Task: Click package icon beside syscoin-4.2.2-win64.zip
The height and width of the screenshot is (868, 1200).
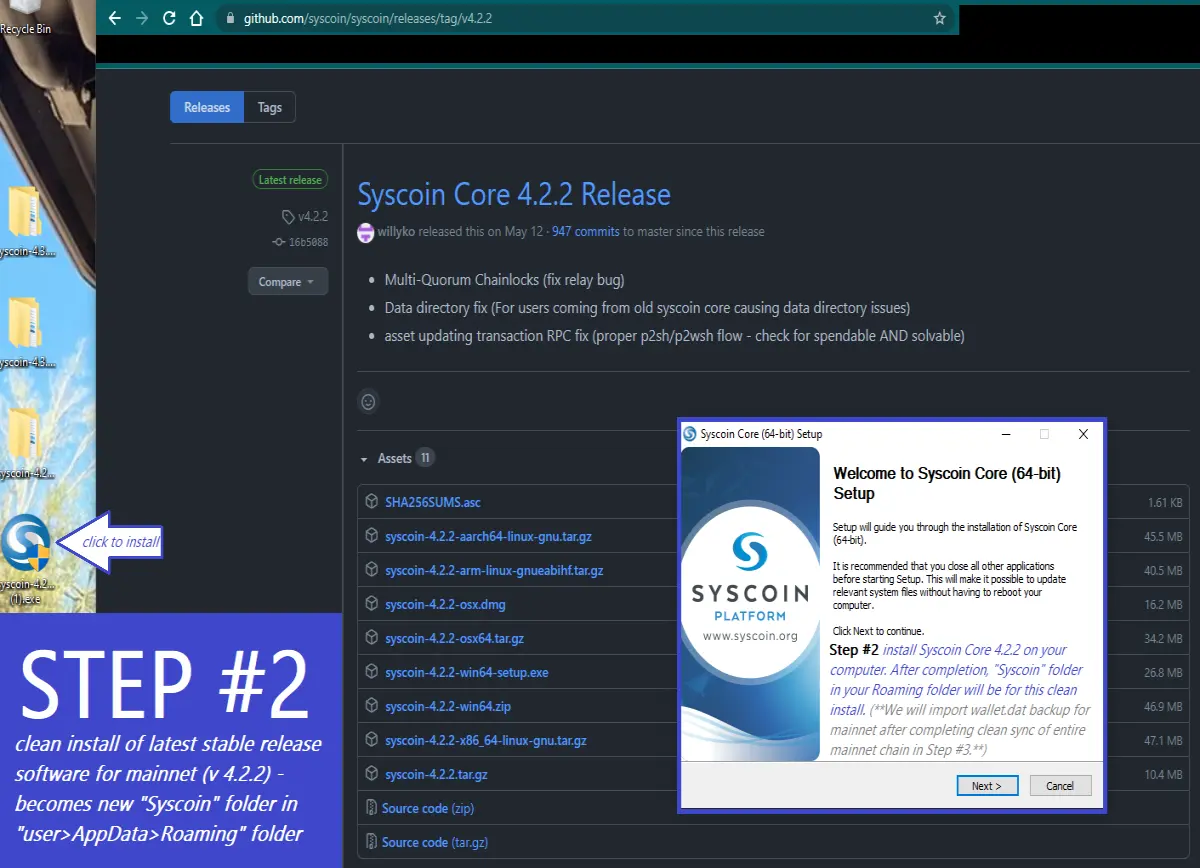Action: (x=371, y=706)
